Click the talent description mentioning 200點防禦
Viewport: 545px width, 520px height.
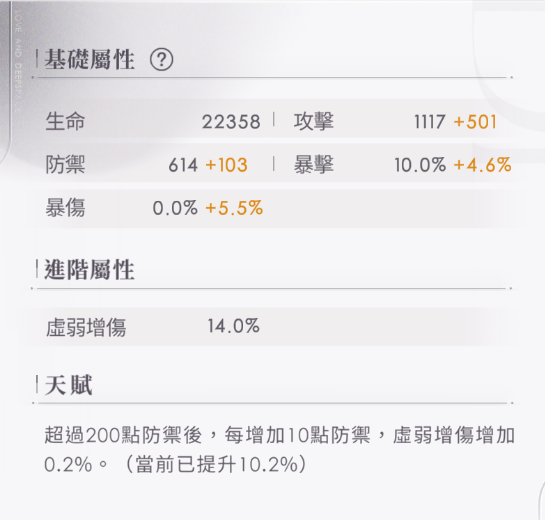point(279,449)
